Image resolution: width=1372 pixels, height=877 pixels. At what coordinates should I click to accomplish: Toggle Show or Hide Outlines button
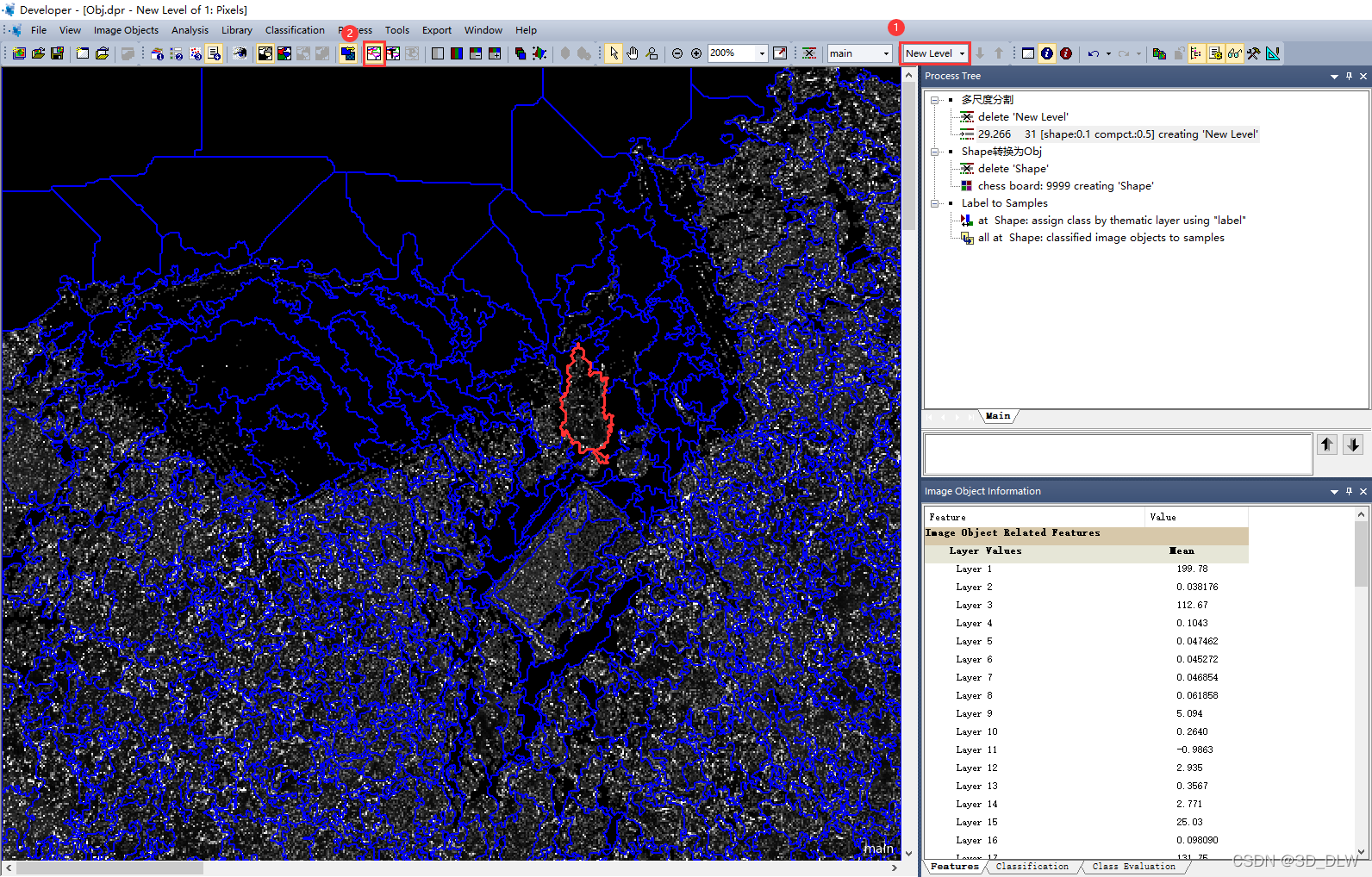pyautogui.click(x=373, y=53)
